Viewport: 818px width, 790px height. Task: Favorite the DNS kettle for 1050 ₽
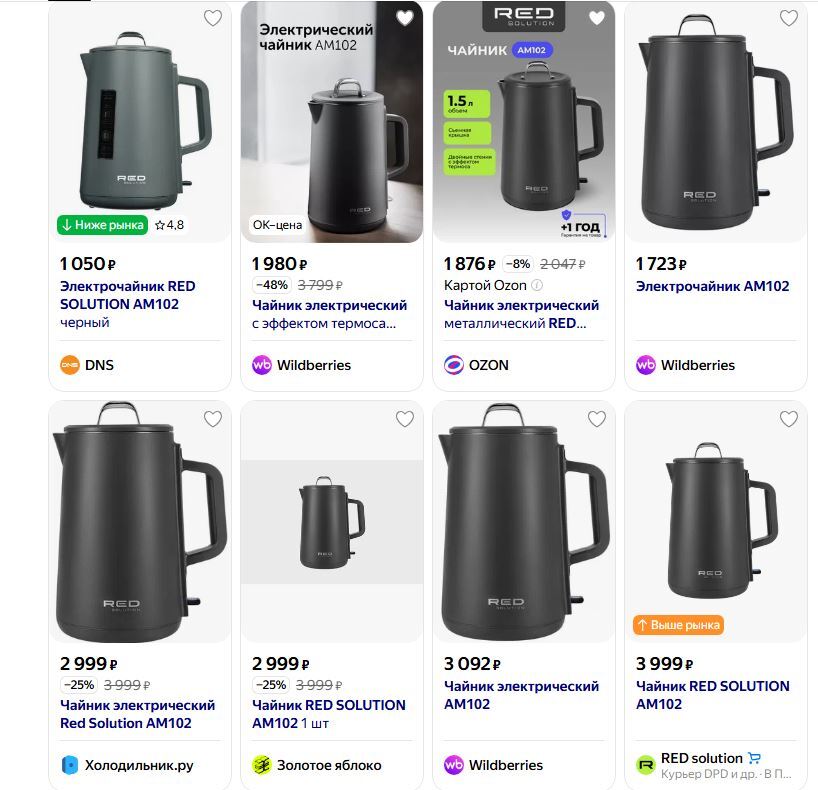(212, 18)
